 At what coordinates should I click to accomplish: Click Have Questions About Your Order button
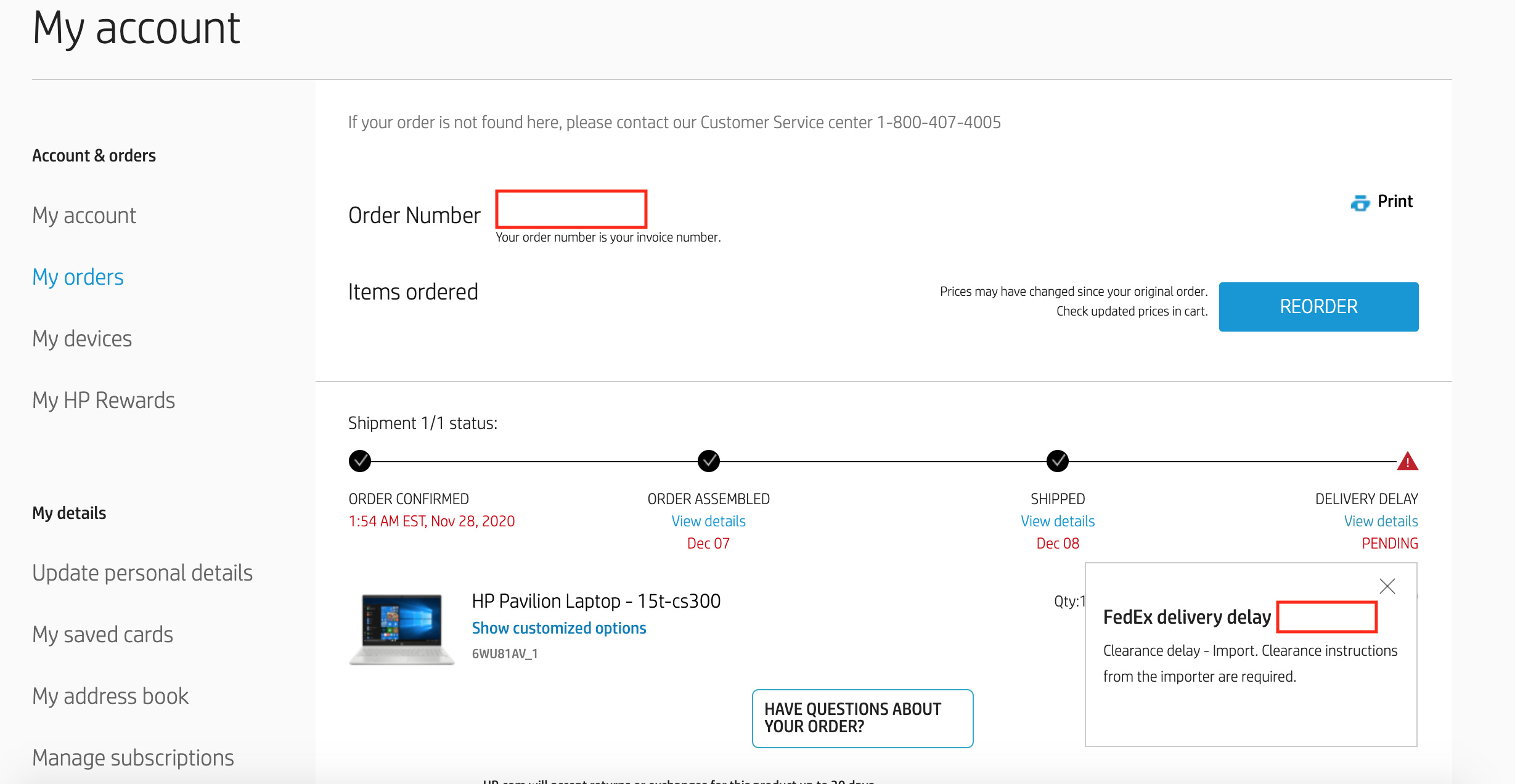[x=862, y=718]
